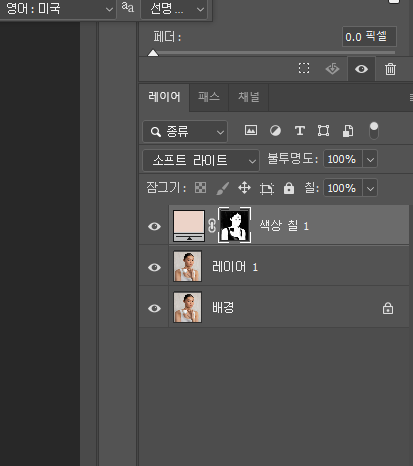Filter layers by smart objects icon
The width and height of the screenshot is (413, 466).
point(348,131)
